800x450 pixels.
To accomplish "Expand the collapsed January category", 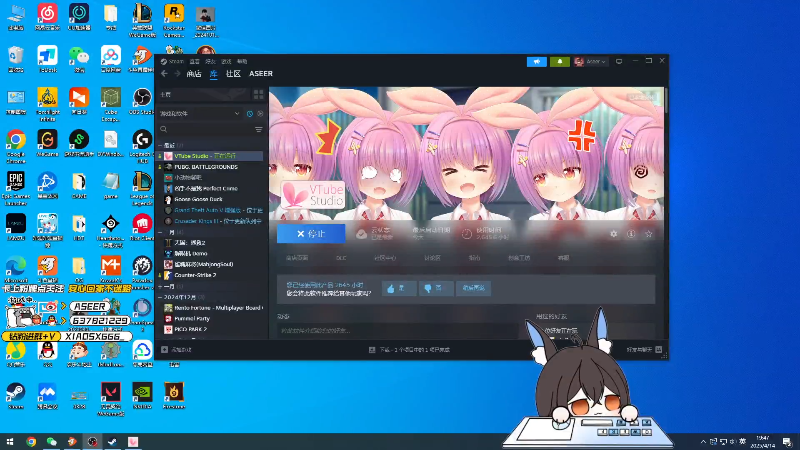I will click(x=160, y=287).
